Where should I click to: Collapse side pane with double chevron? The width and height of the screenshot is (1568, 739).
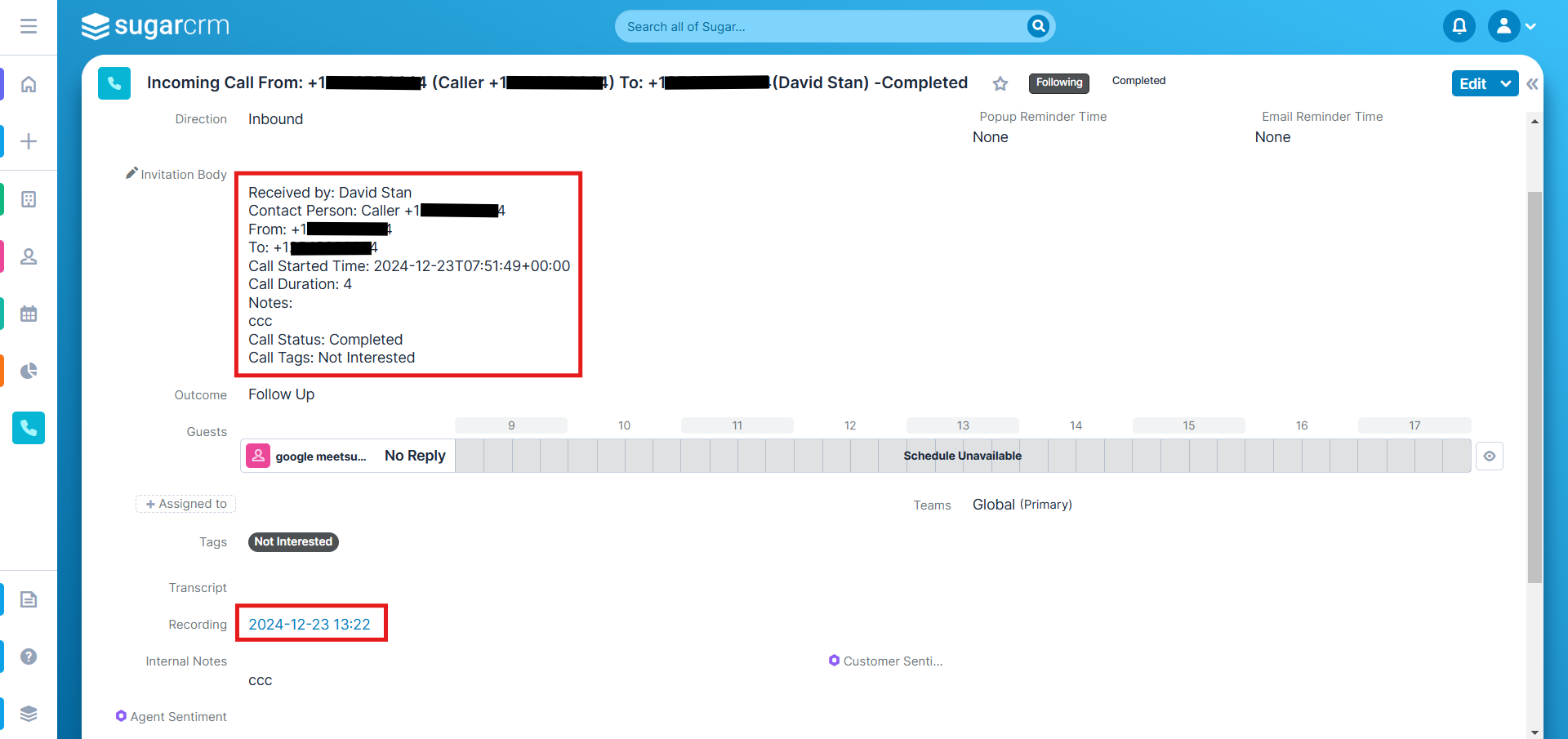point(1532,83)
